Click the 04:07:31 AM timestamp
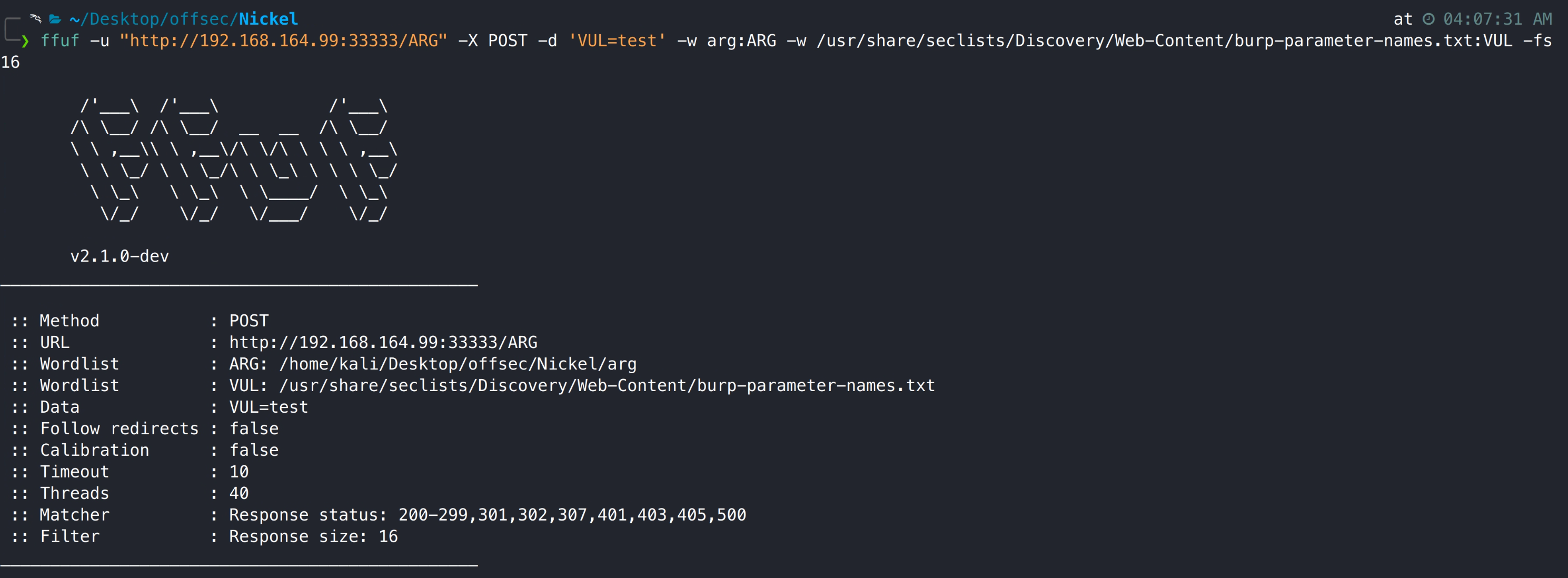 [x=1497, y=19]
